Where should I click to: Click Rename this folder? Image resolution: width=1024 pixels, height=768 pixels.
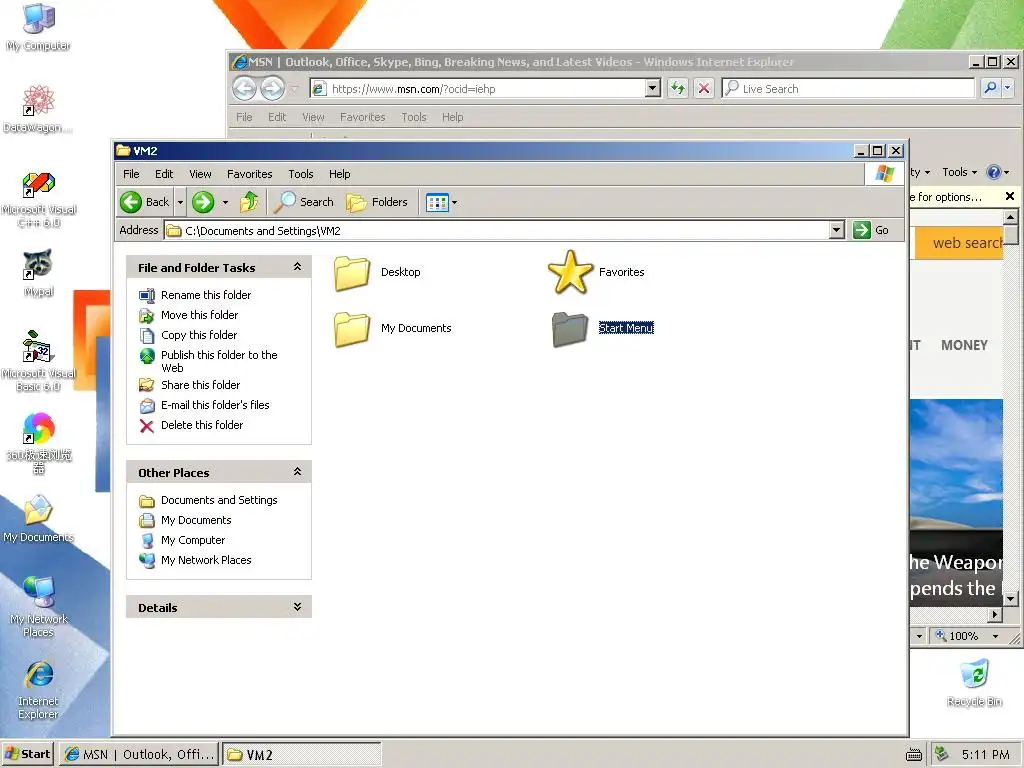point(206,295)
